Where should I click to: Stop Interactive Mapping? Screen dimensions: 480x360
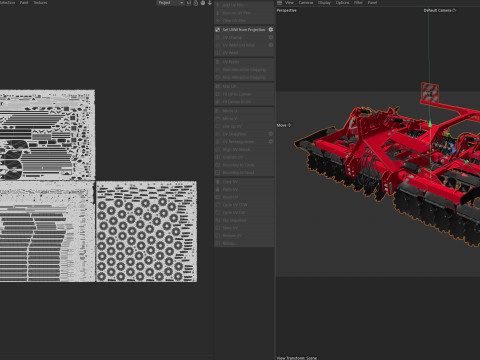click(x=244, y=77)
